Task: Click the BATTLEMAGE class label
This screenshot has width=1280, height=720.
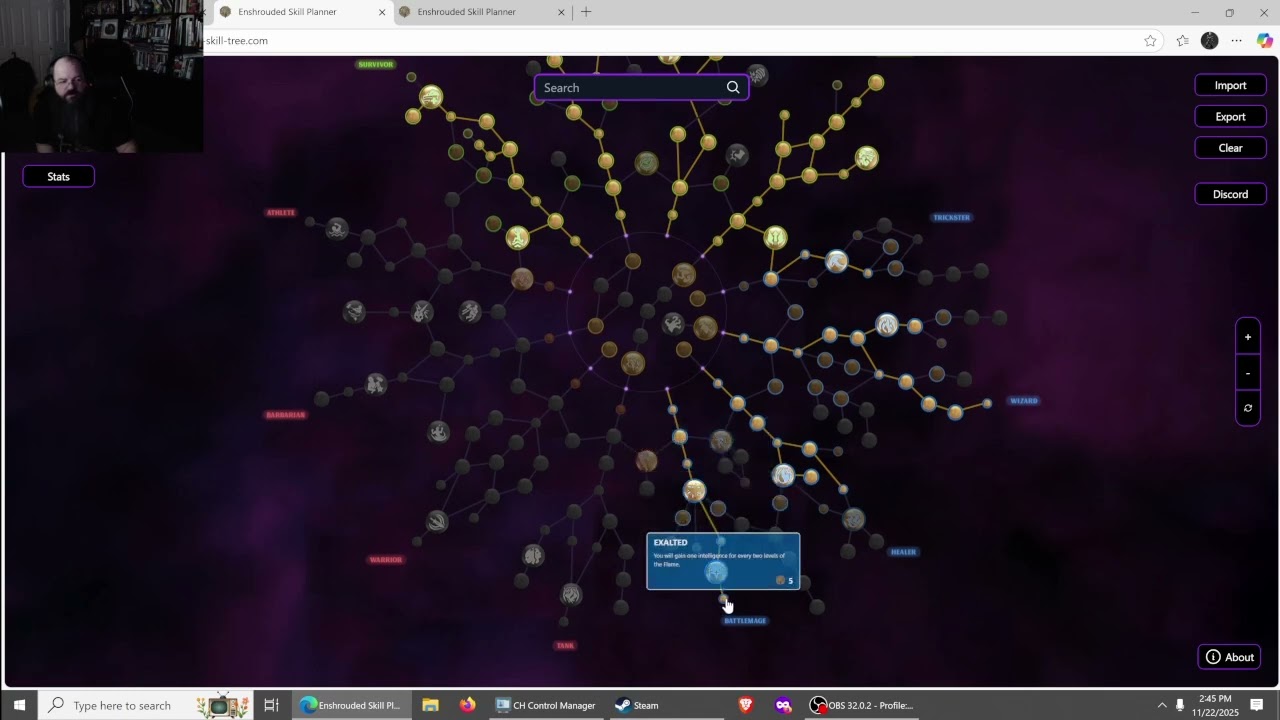Action: coord(745,621)
